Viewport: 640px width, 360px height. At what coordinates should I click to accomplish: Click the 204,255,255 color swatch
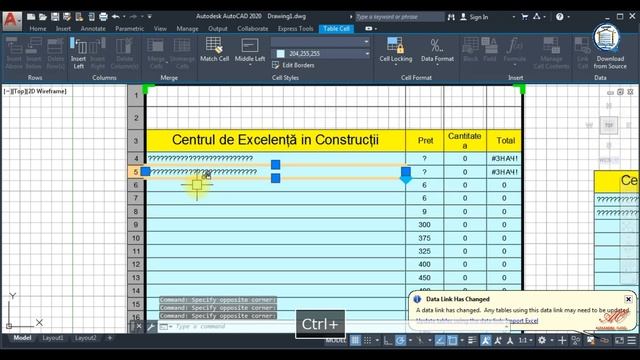[280, 53]
